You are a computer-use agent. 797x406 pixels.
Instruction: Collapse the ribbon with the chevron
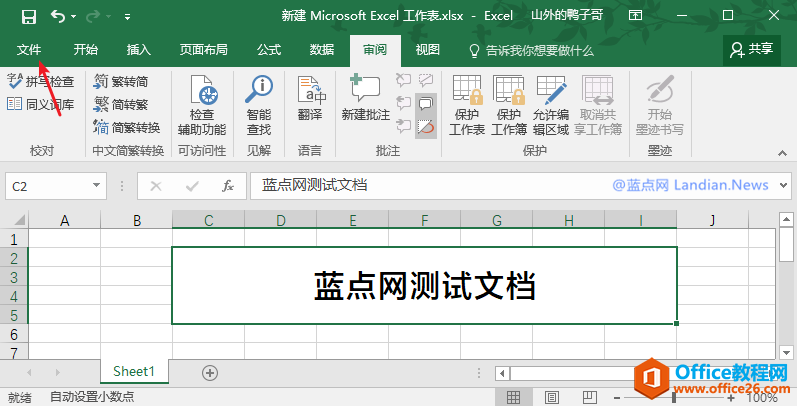coord(782,153)
